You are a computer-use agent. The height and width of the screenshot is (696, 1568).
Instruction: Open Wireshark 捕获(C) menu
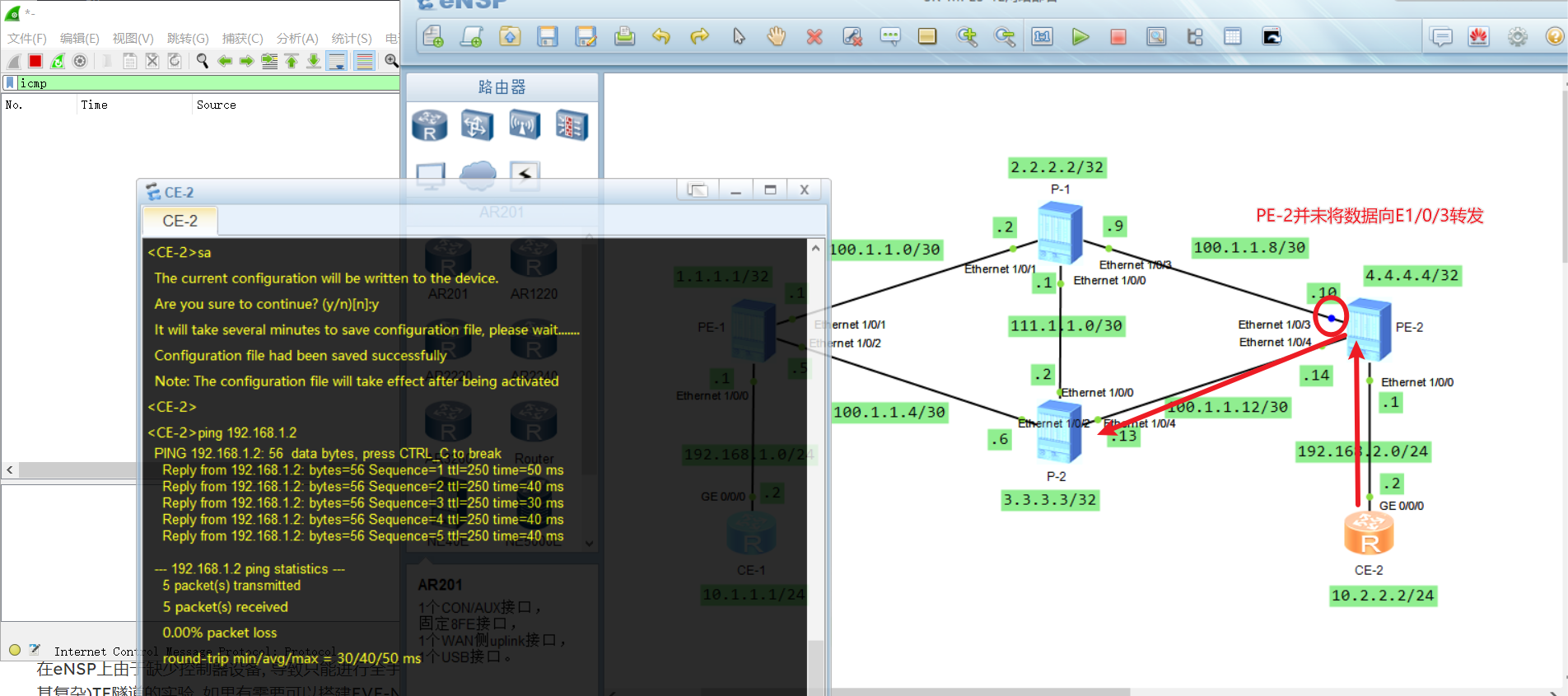(243, 39)
